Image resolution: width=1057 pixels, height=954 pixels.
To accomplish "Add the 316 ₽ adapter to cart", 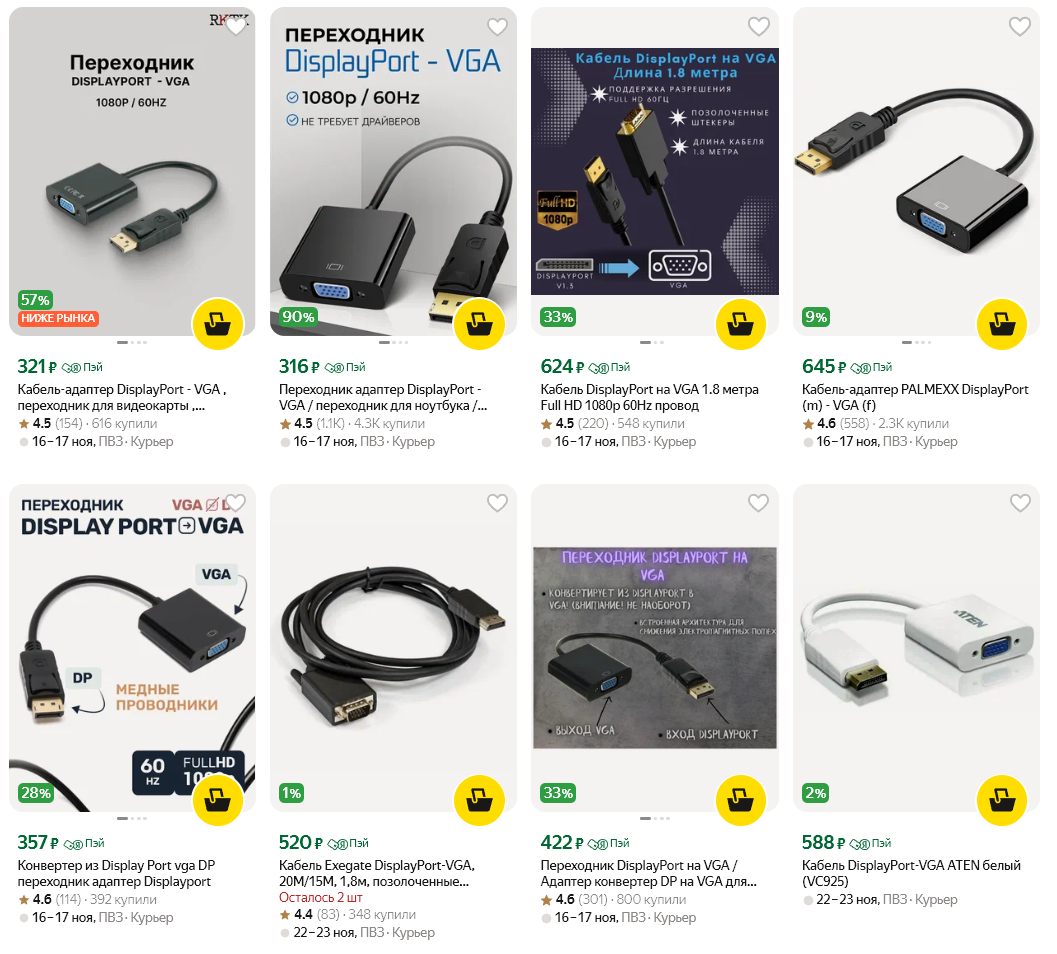I will pyautogui.click(x=479, y=324).
